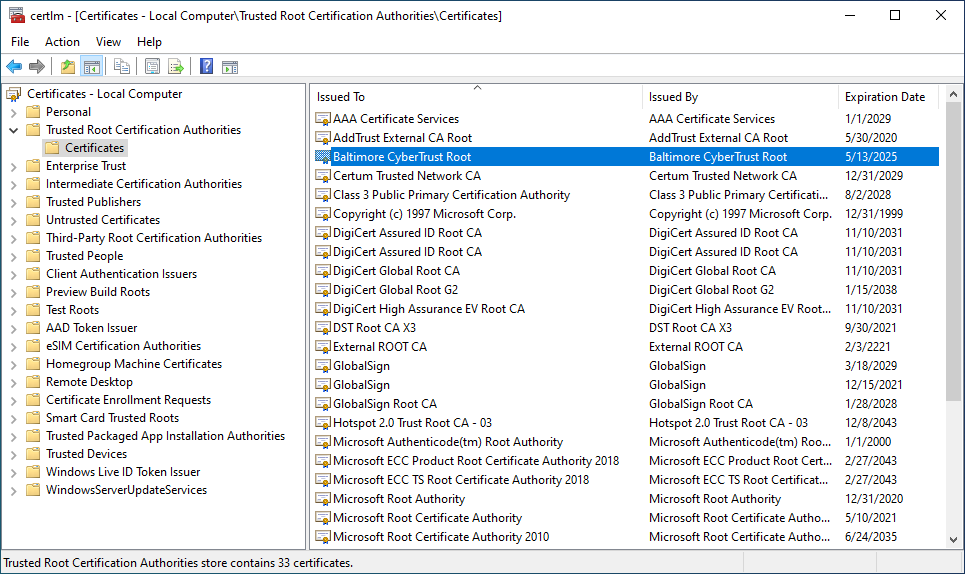This screenshot has height=574, width=965.
Task: Open the View menu
Action: click(x=108, y=42)
